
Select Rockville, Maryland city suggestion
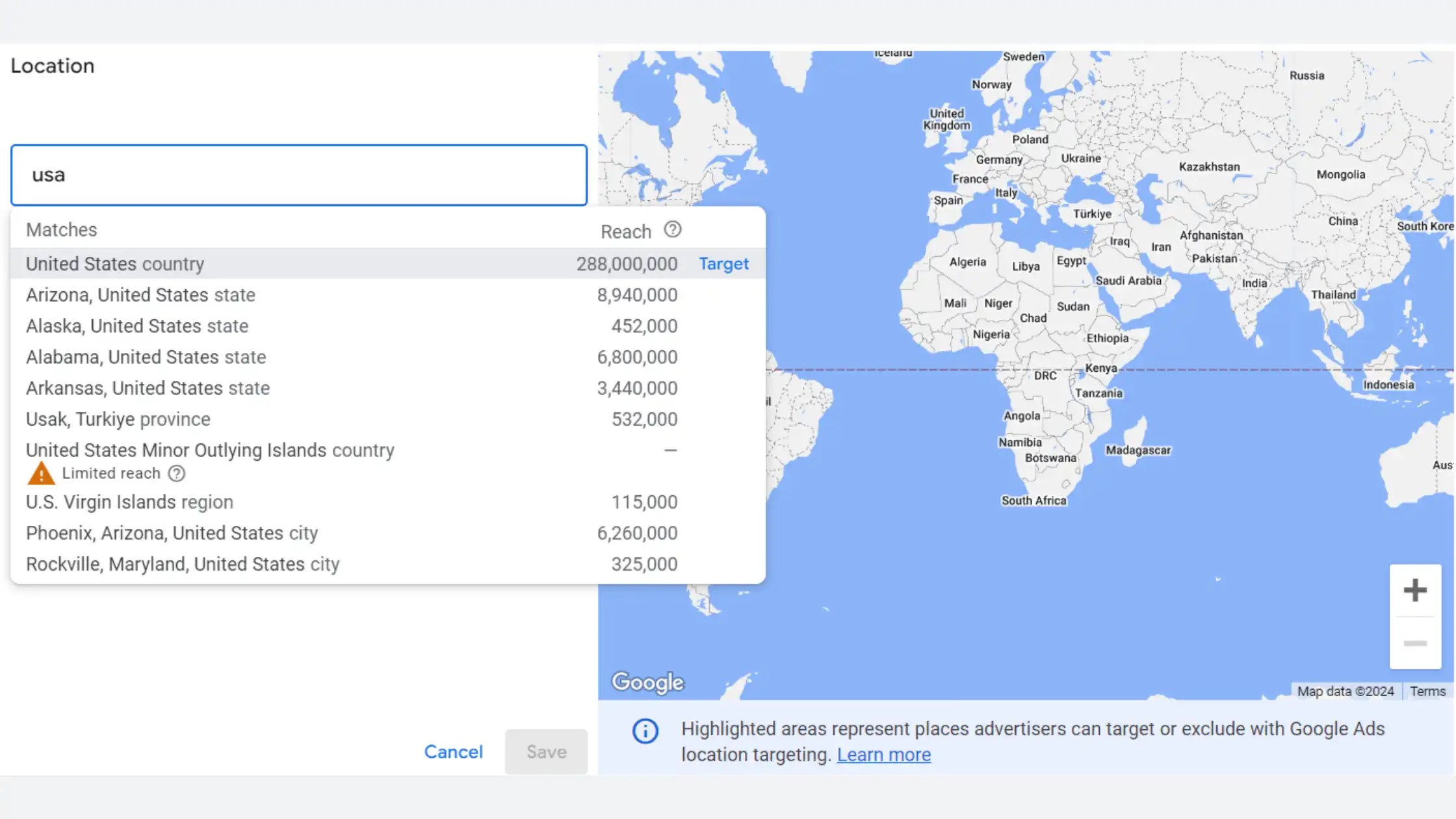coord(183,565)
